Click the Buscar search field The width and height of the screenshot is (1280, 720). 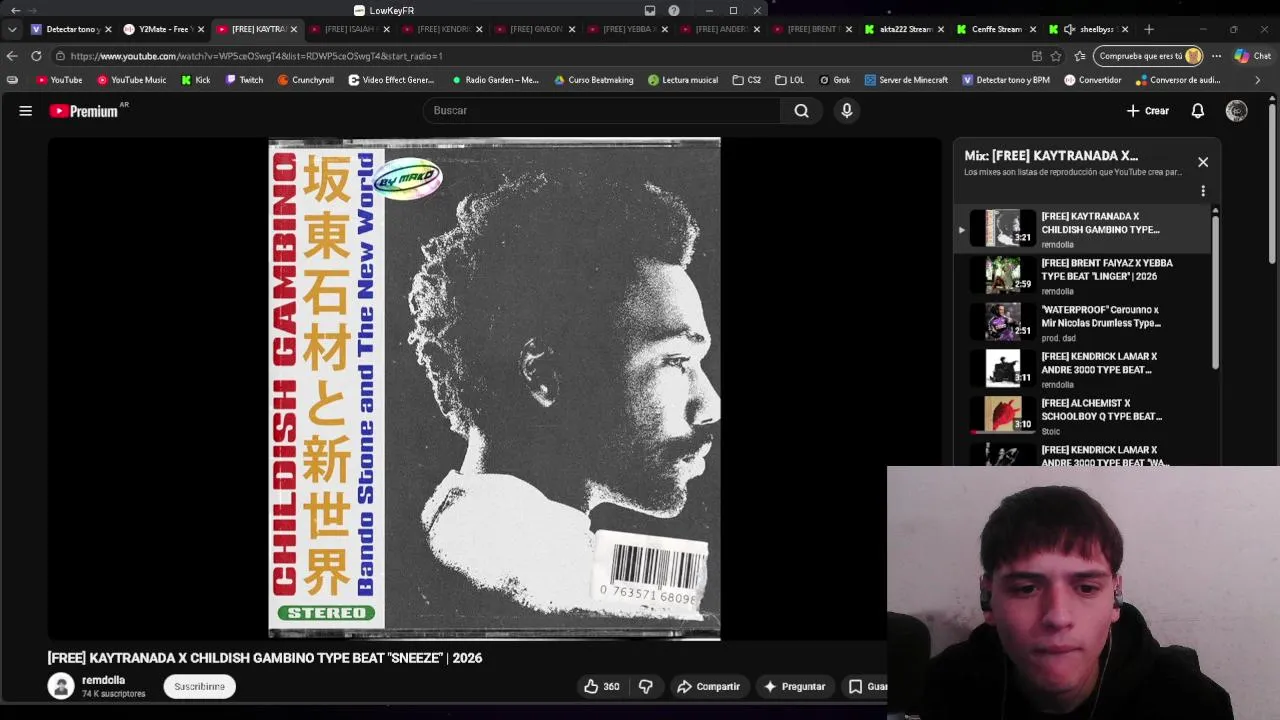pos(602,111)
